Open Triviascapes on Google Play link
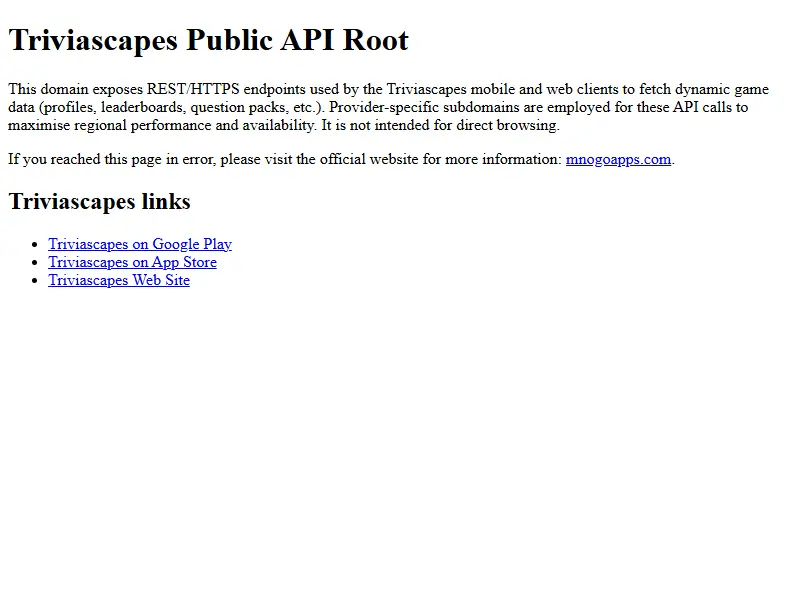Viewport: 800px width, 600px height. coord(140,244)
